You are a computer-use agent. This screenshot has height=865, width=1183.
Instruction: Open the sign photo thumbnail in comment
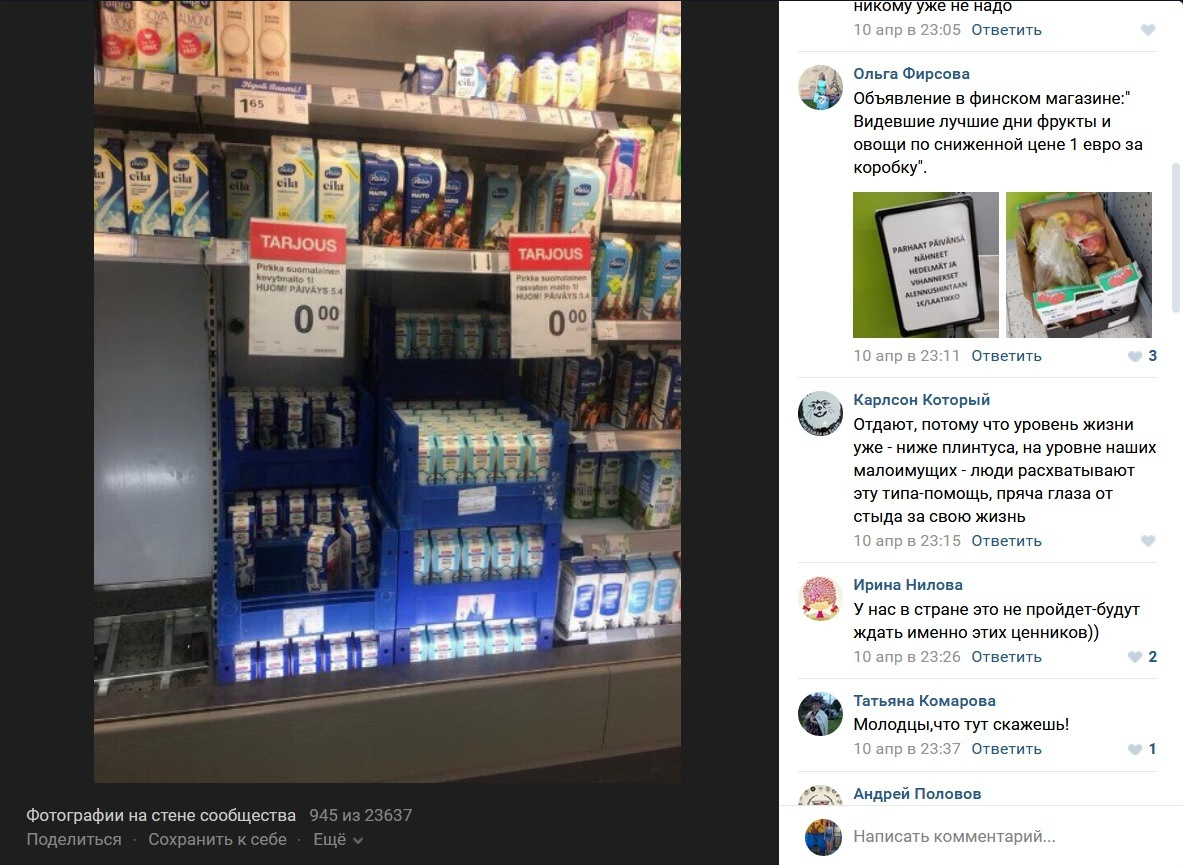[926, 265]
